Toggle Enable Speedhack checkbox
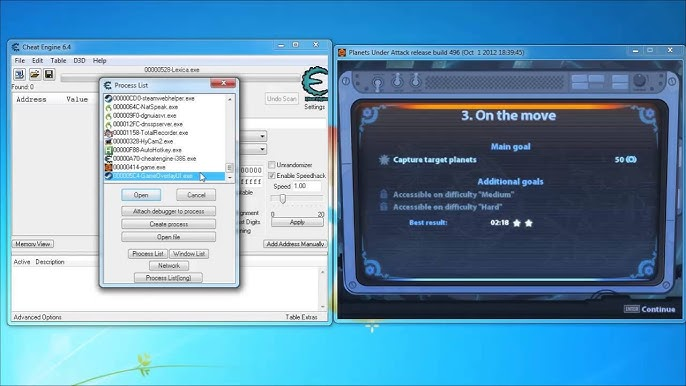 [272, 175]
